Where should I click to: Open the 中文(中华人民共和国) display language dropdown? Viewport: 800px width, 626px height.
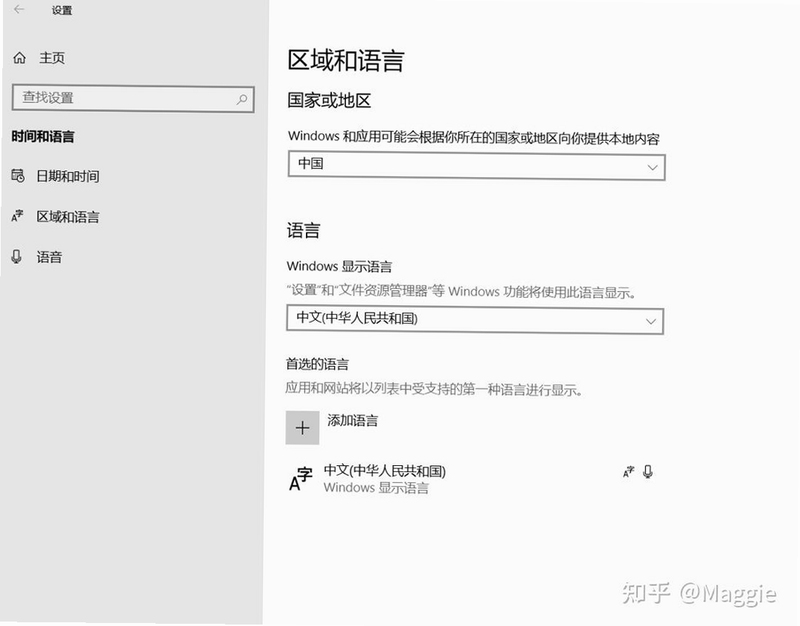475,319
